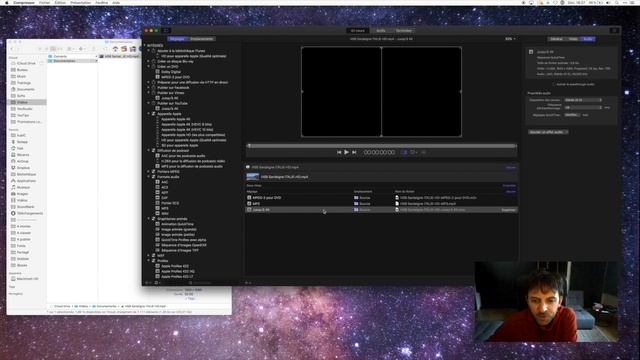Screen dimensions: 640x360
Task: Select Séquence d'images TIFF setting
Action: coord(180,250)
